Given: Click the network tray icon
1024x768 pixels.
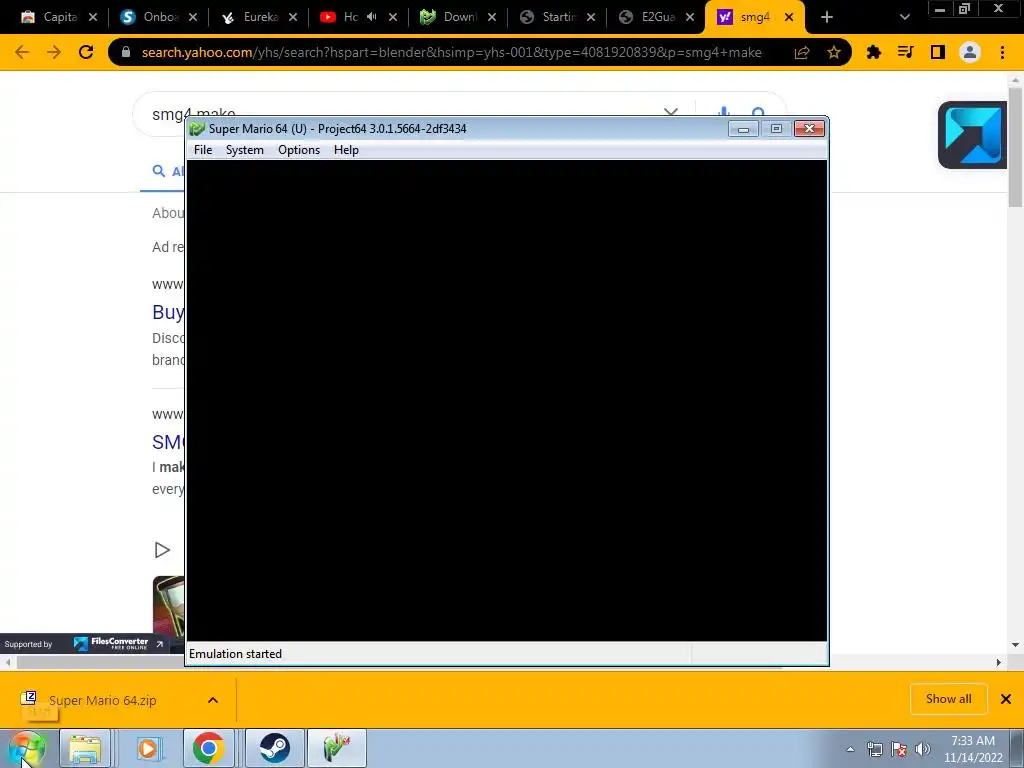Looking at the screenshot, I should coord(874,749).
